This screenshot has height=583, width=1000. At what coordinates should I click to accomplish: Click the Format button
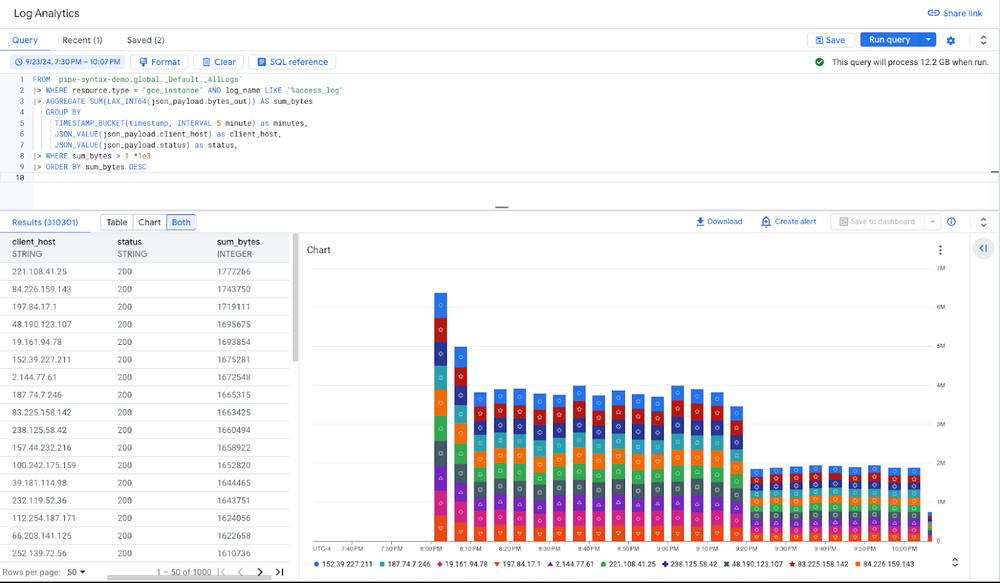[158, 62]
